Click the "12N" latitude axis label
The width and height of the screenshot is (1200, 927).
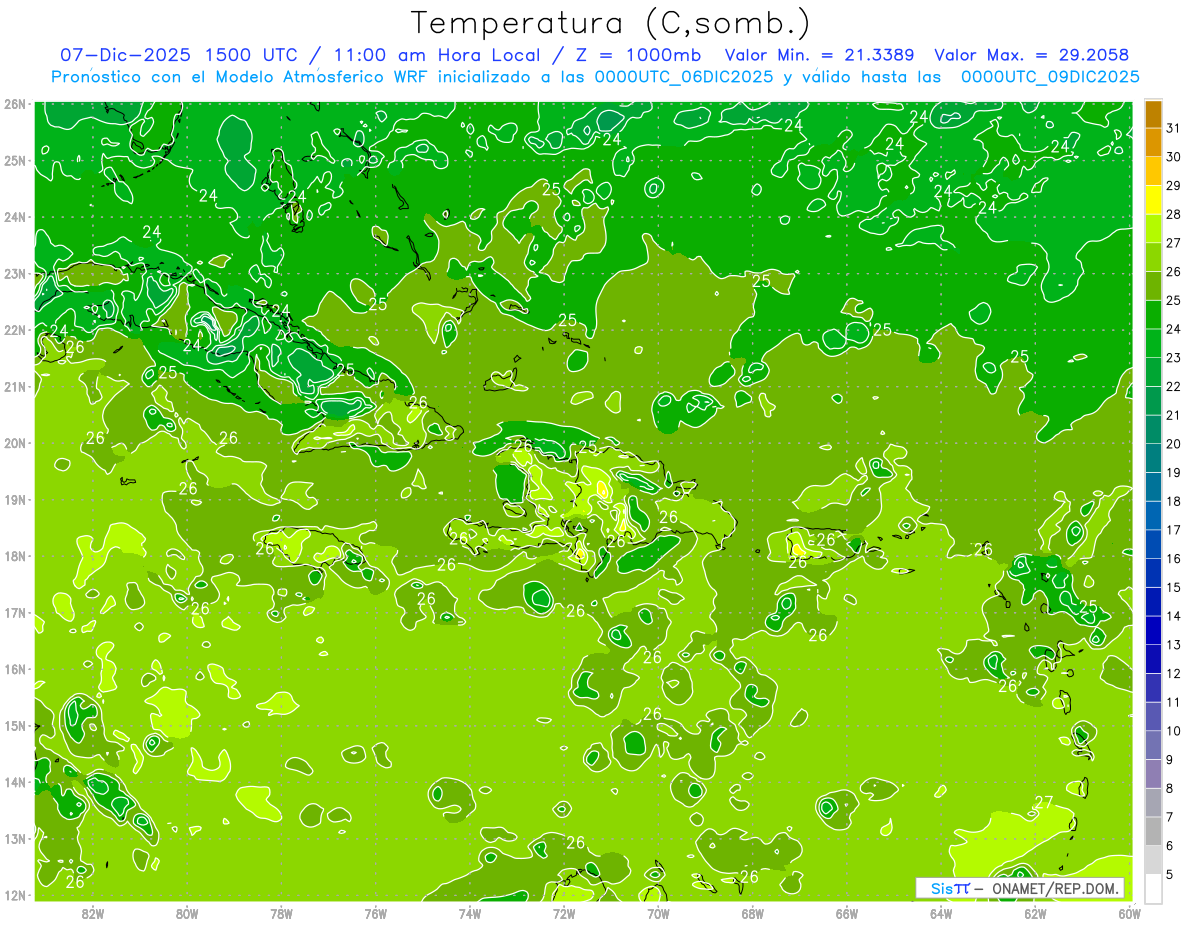tap(15, 895)
